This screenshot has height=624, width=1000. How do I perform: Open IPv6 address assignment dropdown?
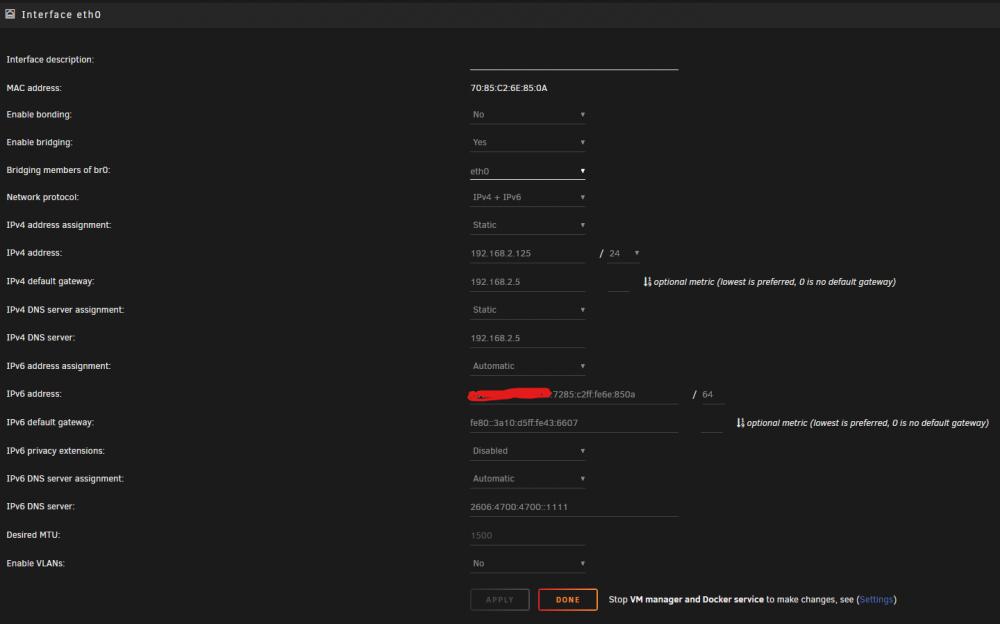click(527, 366)
